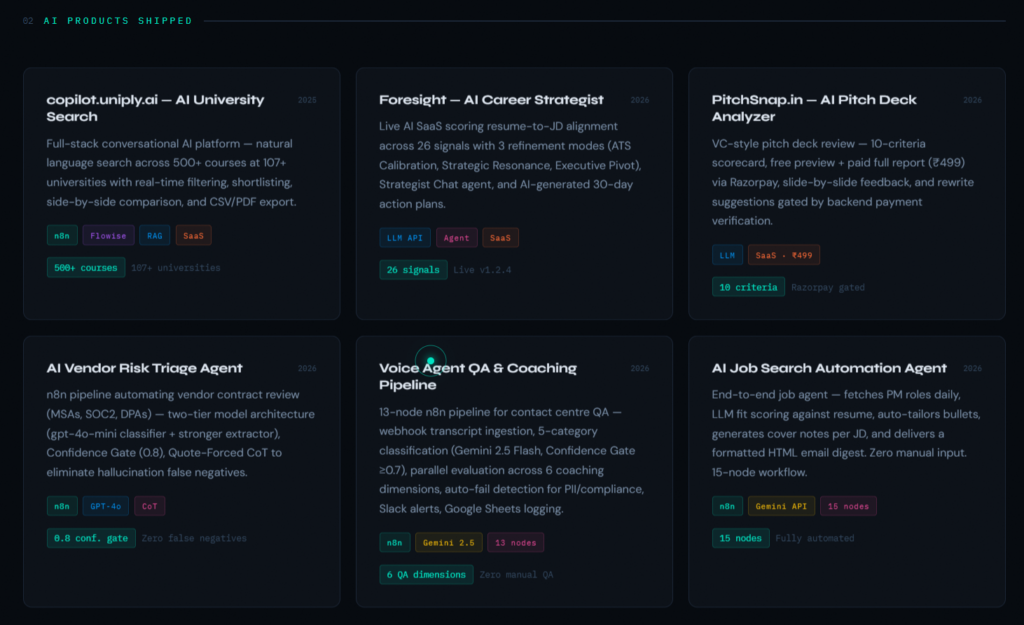
Task: Click the Zero manual QA label
Action: tap(516, 575)
